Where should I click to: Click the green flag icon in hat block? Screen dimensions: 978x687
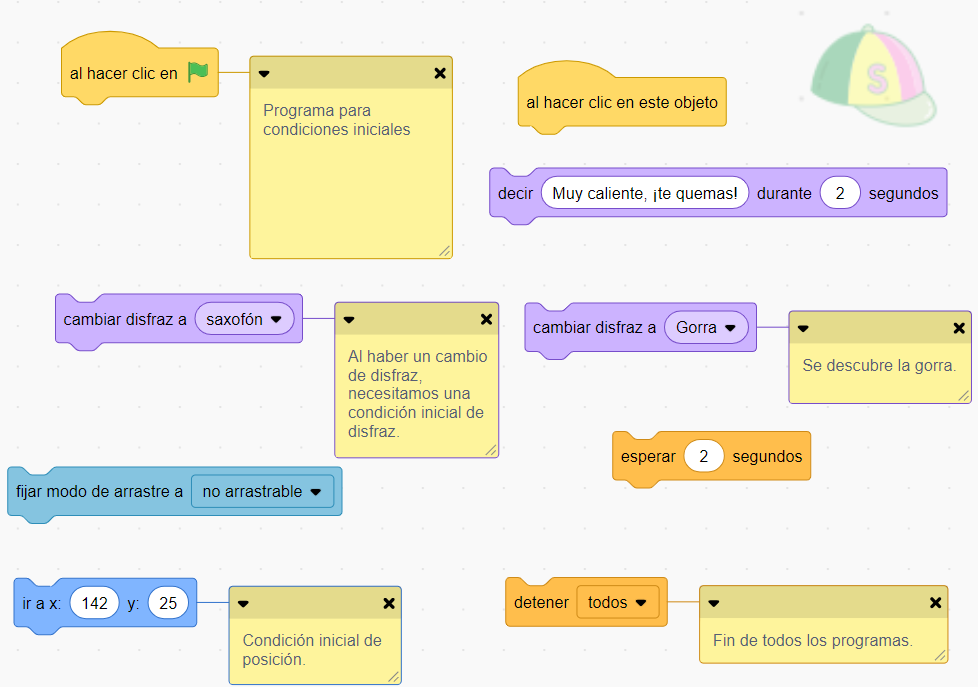[198, 73]
